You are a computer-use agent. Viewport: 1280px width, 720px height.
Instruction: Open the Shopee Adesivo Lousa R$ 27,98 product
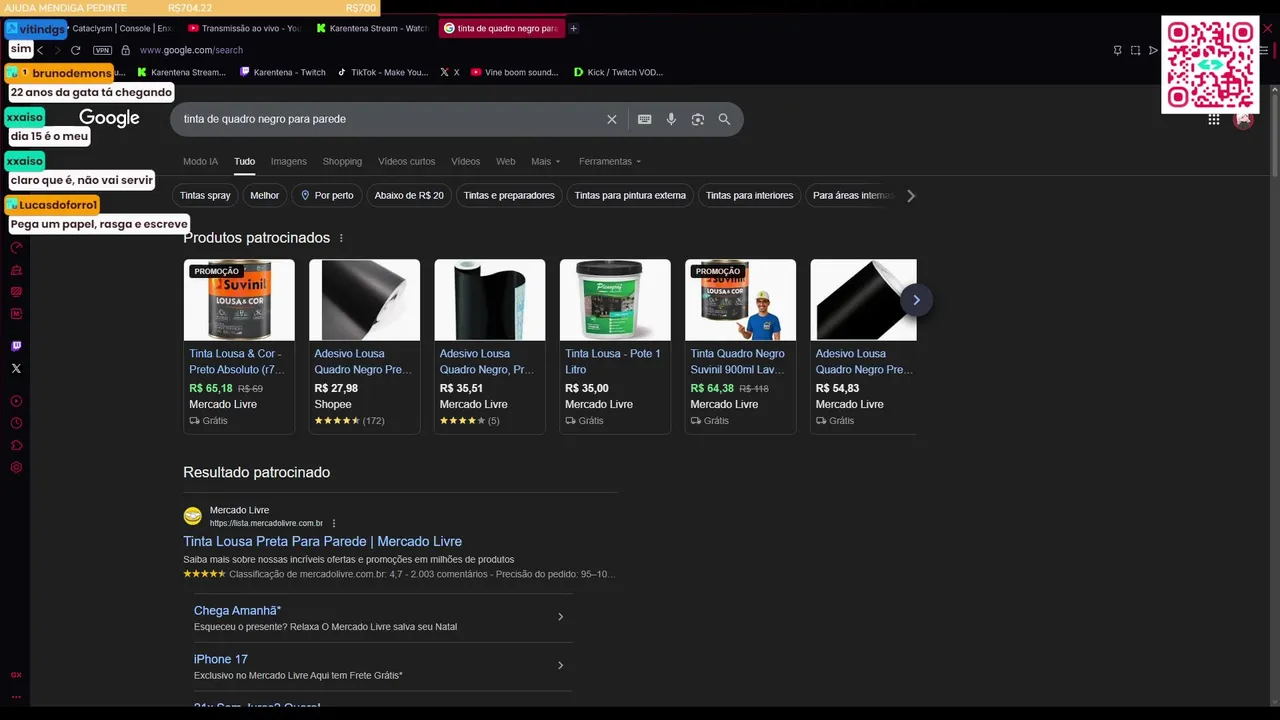point(364,346)
